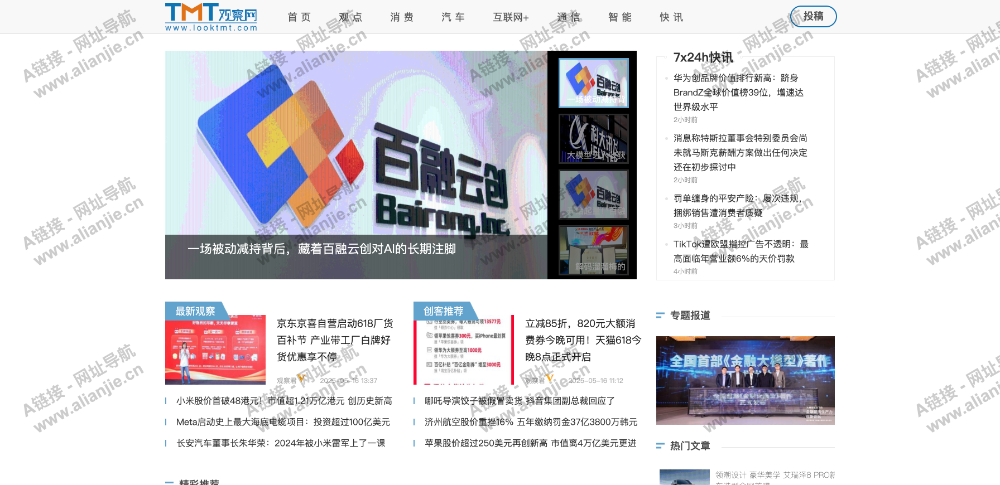Click the 2小时前 timestamp under 华为 news
Screen dimensions: 1000x485
coord(686,119)
